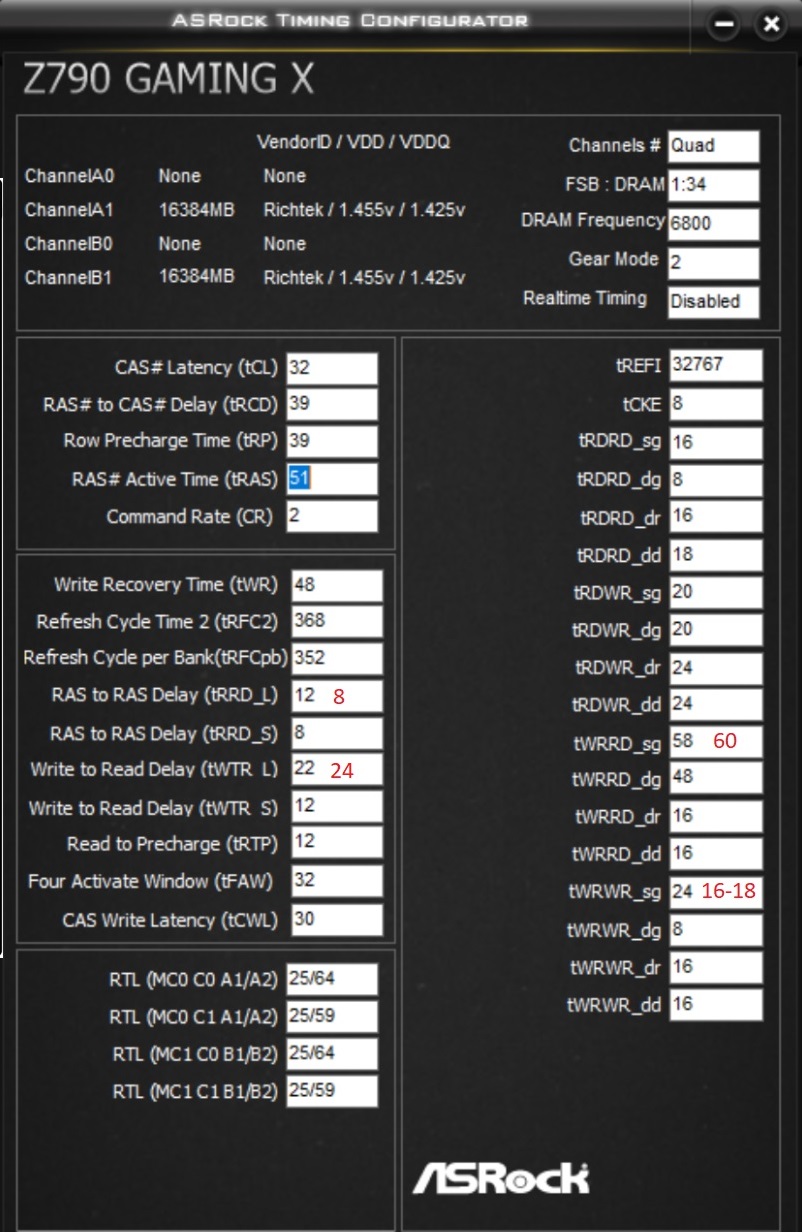Click the tRRD_S input box

point(337,733)
